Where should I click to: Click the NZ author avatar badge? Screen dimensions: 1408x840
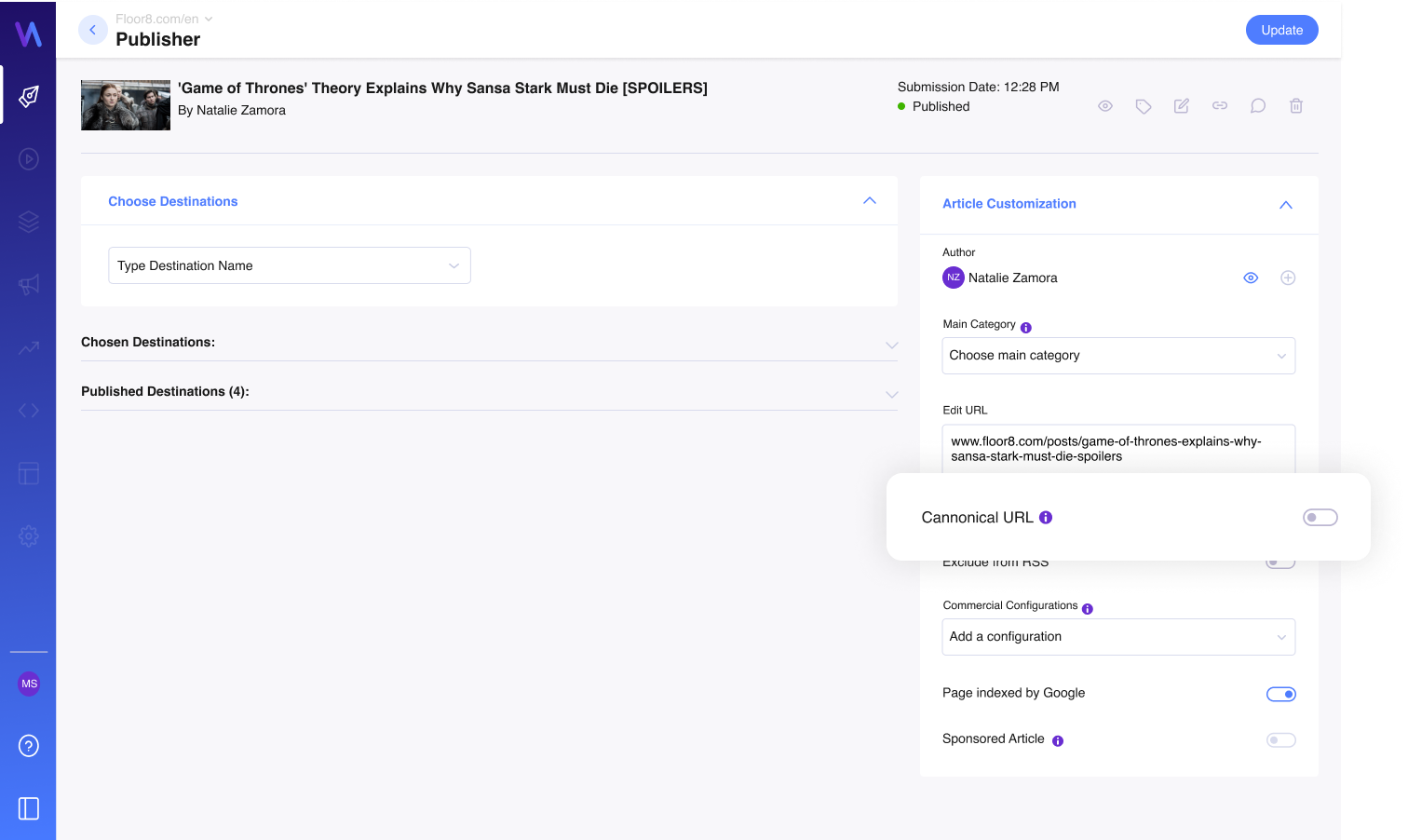(x=954, y=278)
